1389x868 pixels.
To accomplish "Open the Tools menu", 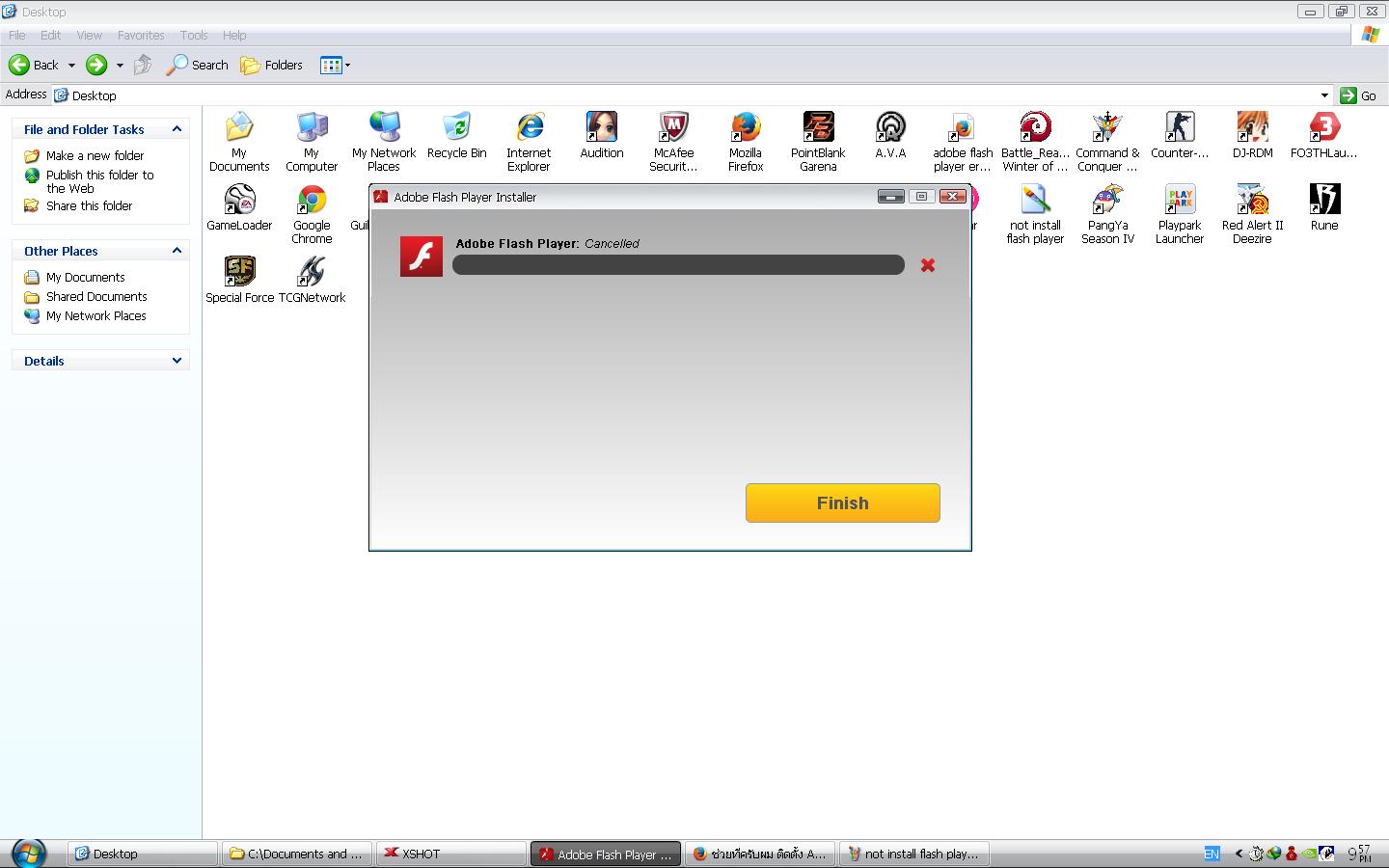I will 193,35.
